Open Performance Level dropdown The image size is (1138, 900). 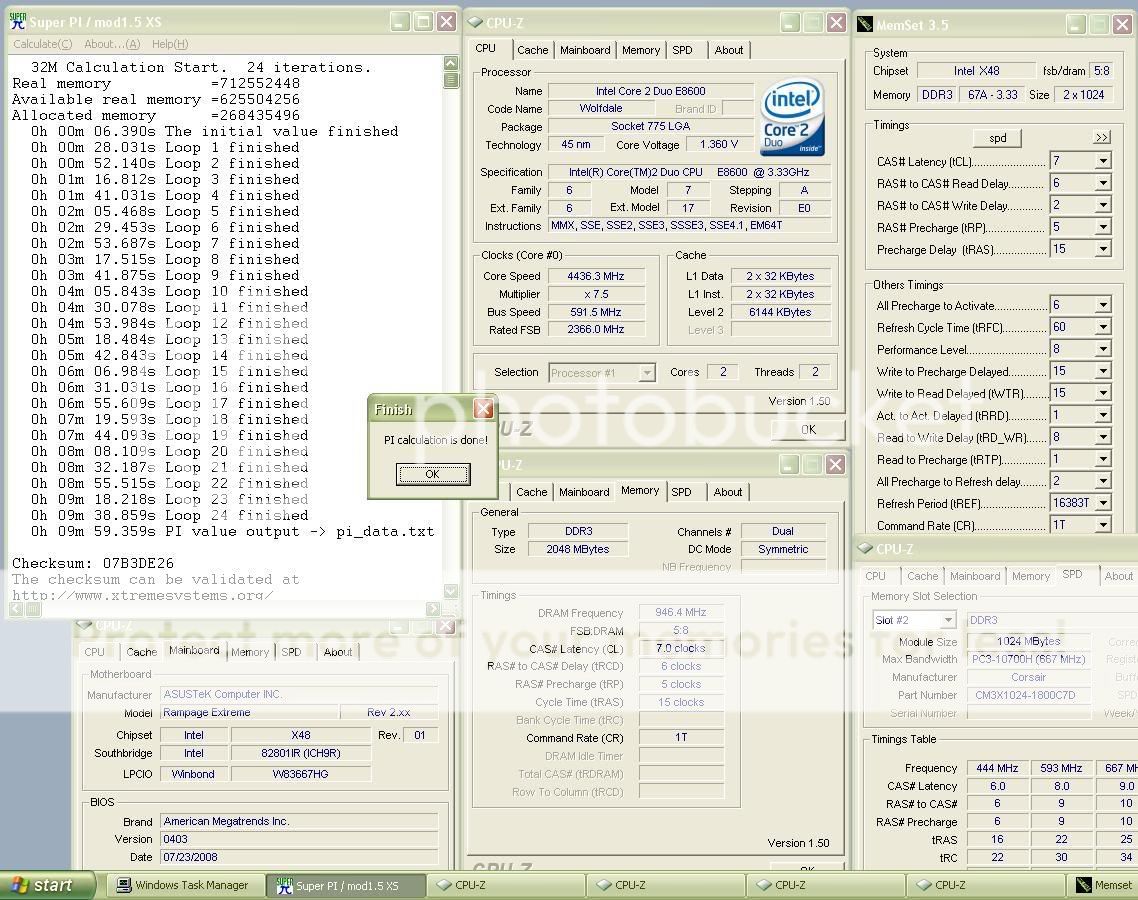point(1102,349)
